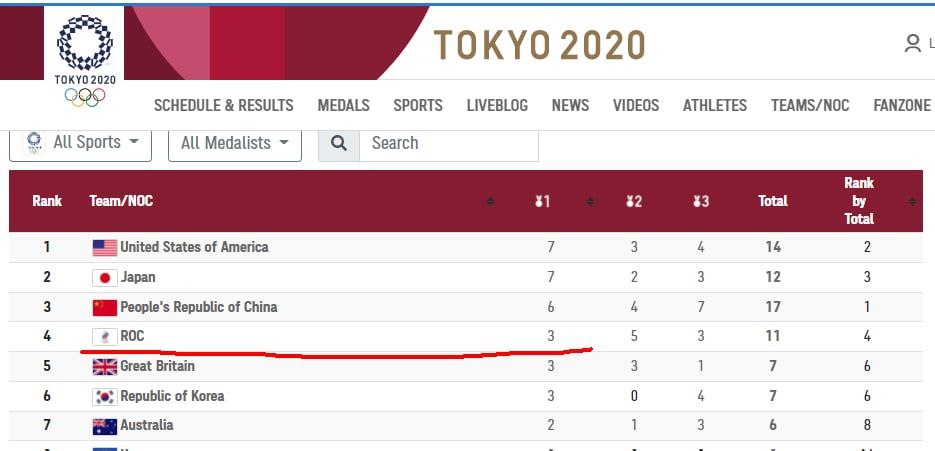Click the search magnifier icon
This screenshot has height=451, width=935.
(339, 143)
